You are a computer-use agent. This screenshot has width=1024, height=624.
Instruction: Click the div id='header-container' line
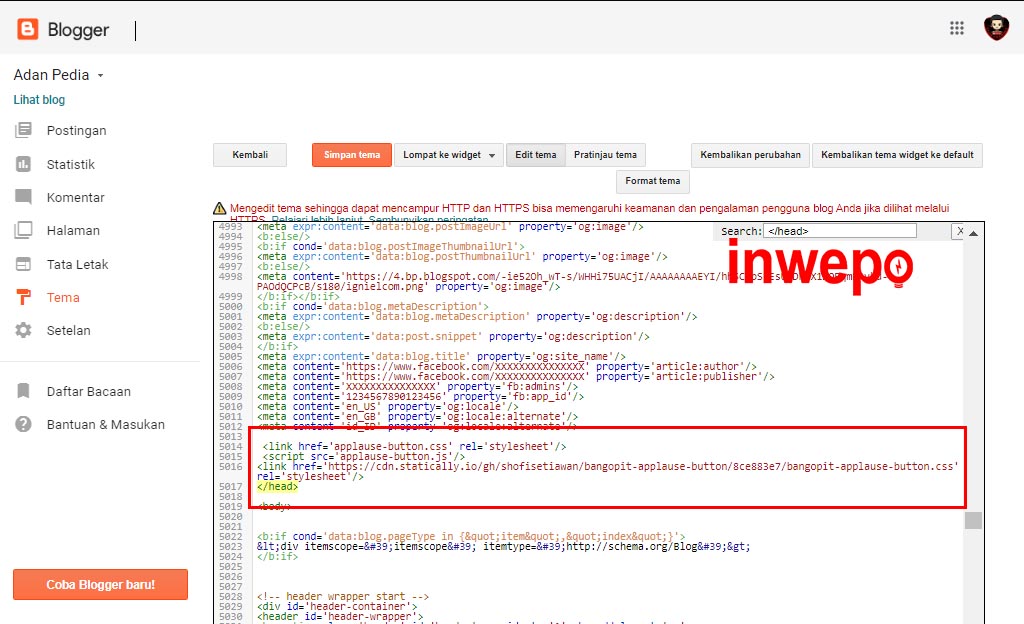pos(337,606)
